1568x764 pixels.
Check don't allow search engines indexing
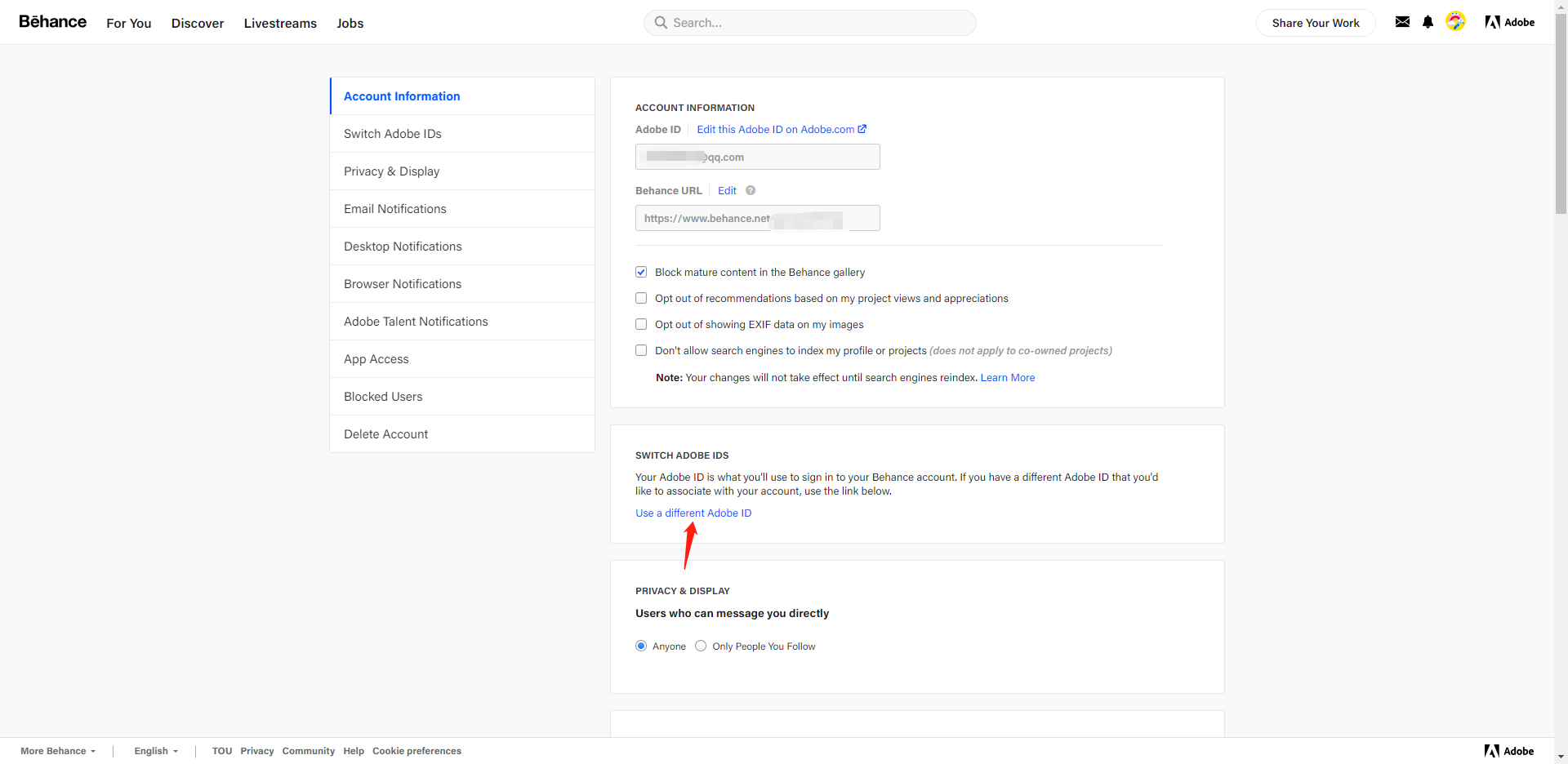tap(641, 350)
